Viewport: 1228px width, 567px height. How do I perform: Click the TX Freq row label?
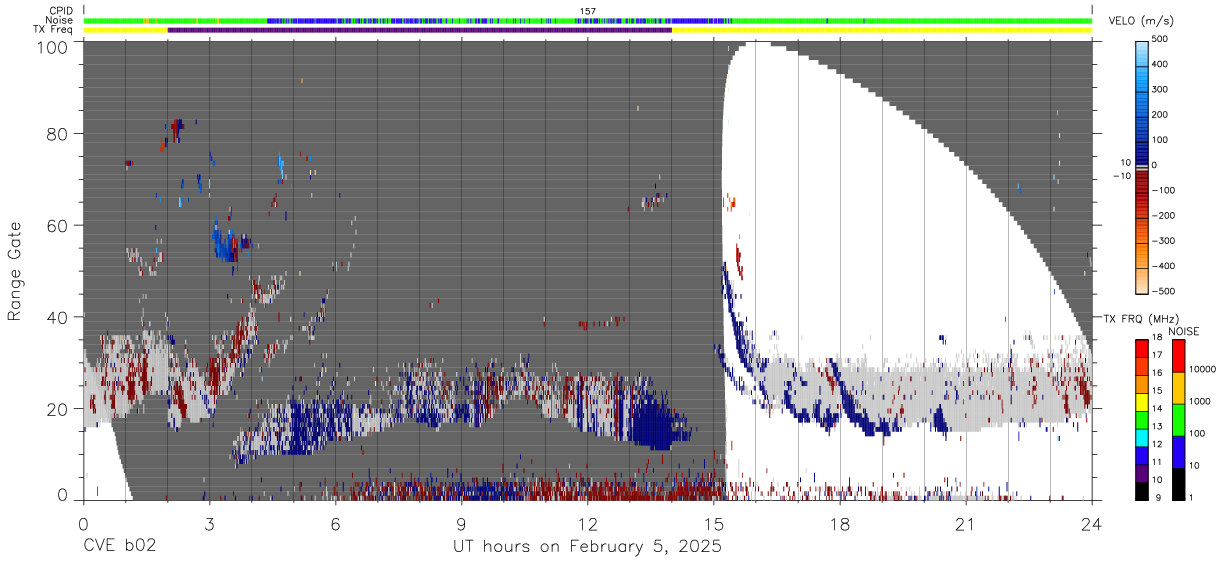[53, 30]
